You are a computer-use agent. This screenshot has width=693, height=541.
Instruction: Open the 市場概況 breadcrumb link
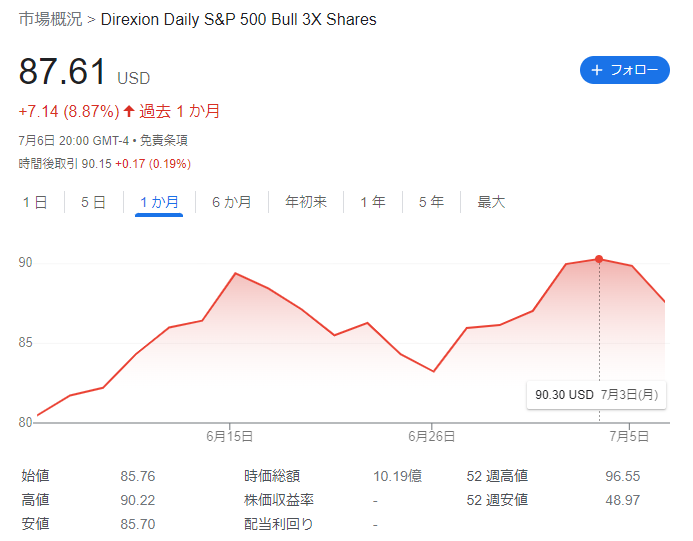click(50, 19)
